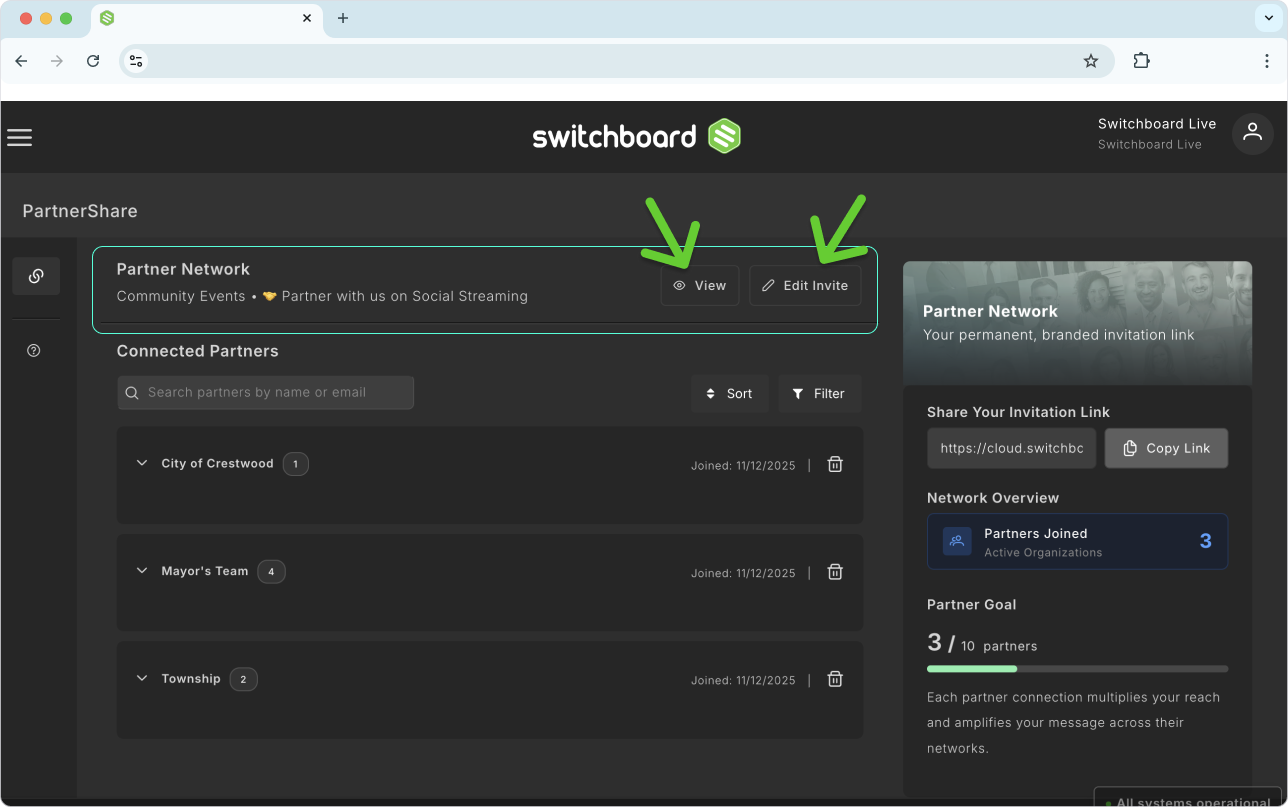
Task: Expand the Township partner row
Action: pyautogui.click(x=142, y=678)
